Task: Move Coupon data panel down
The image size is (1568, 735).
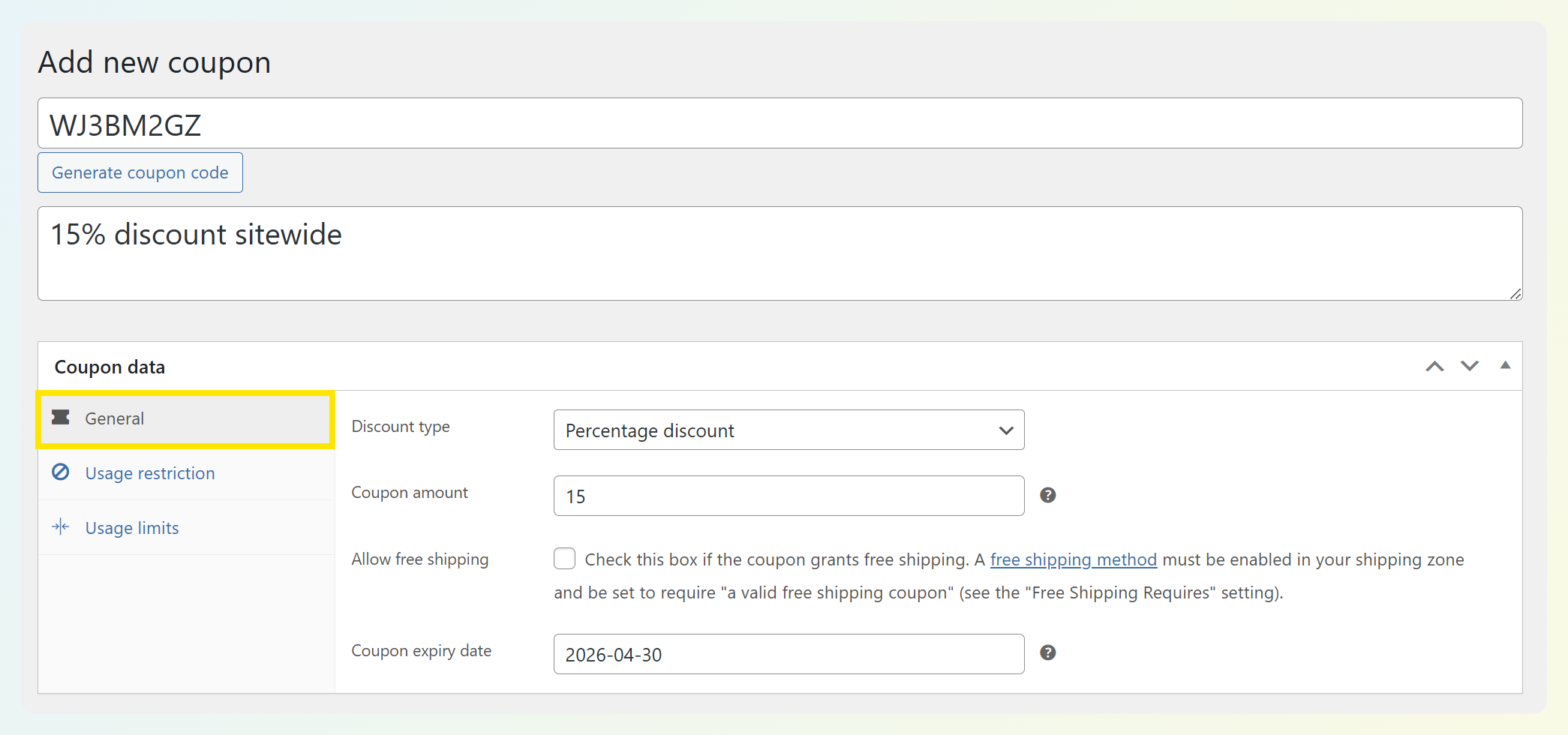Action: [x=1469, y=366]
